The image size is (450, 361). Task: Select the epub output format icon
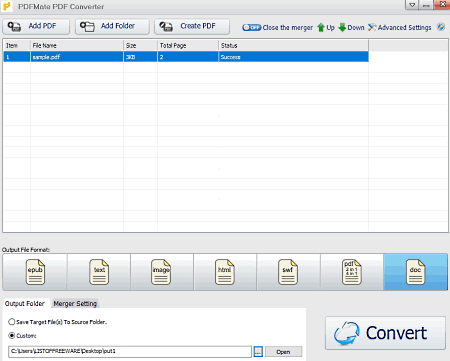[35, 272]
